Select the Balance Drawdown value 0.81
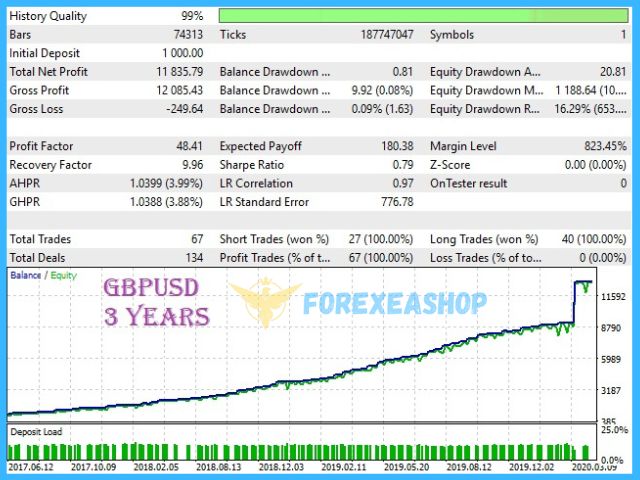640x480 pixels. coord(403,72)
